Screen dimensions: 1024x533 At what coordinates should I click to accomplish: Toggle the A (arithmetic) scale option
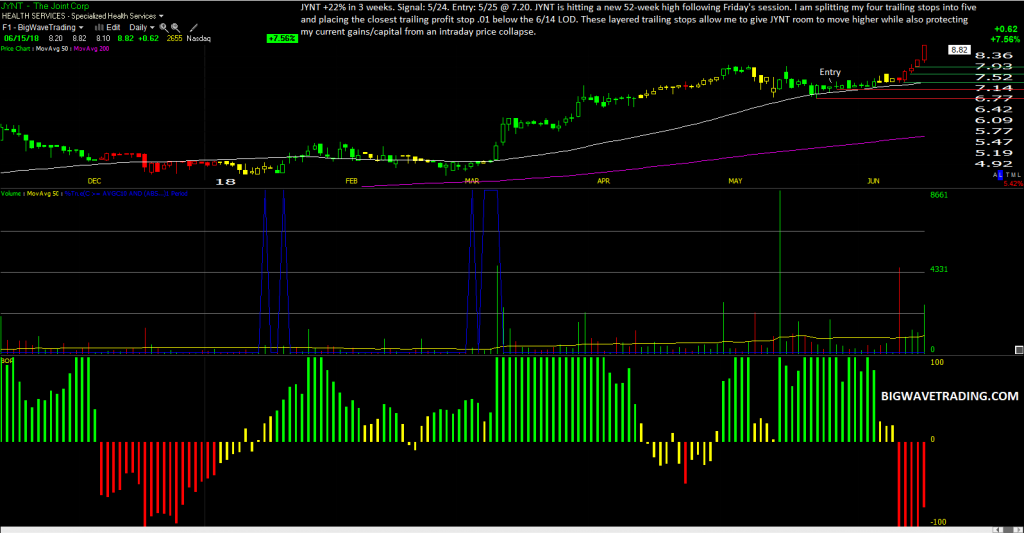995,174
